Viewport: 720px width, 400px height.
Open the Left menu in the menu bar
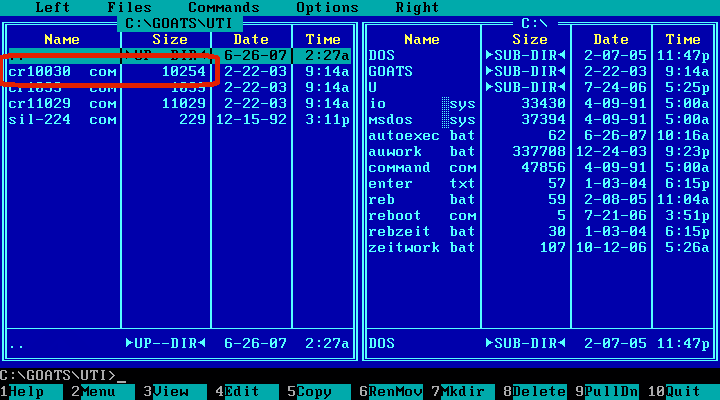click(x=52, y=8)
